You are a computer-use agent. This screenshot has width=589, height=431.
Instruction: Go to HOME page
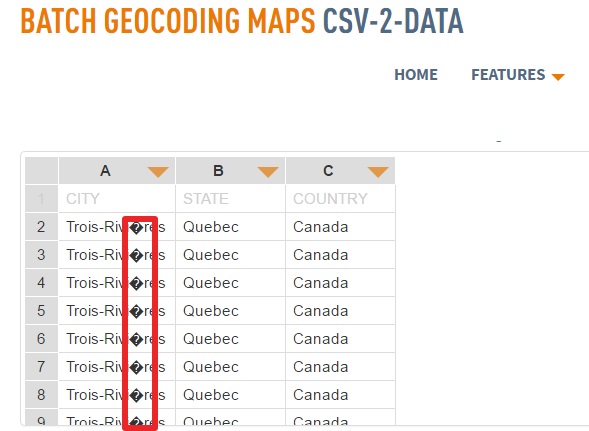tap(416, 74)
